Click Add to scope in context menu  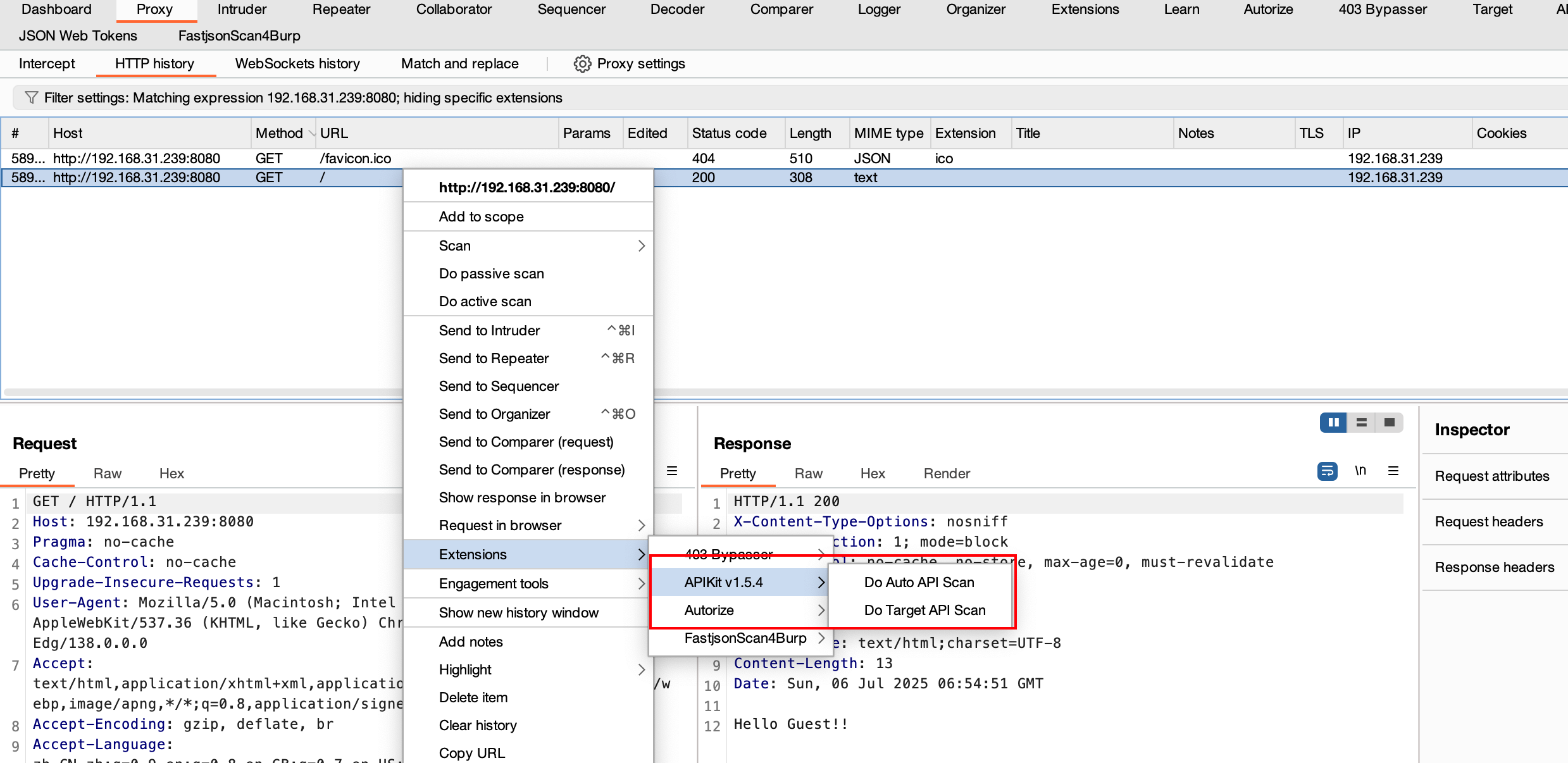coord(528,216)
